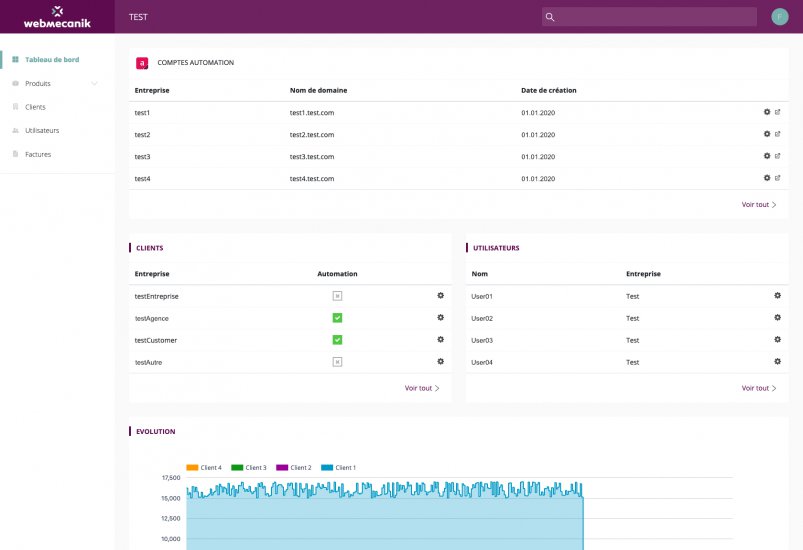803x550 pixels.
Task: Click gear icon for testAgence client
Action: click(440, 318)
